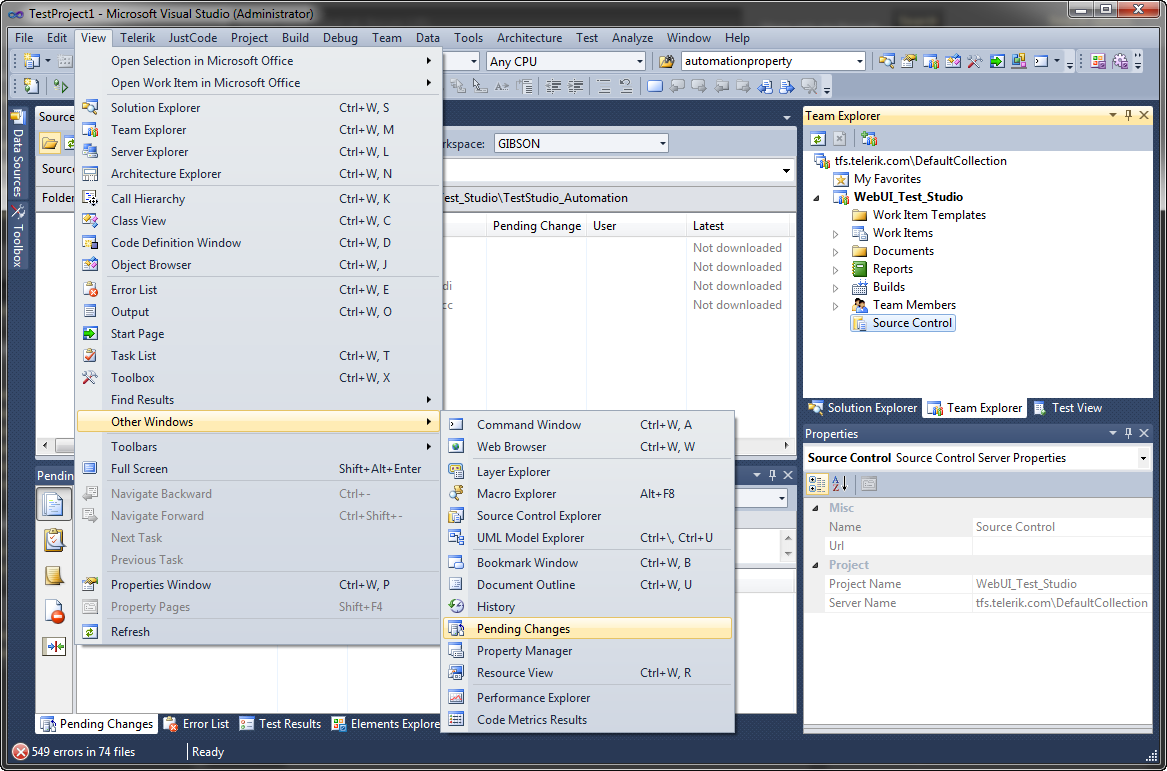Open Source Control properties object dropdown
The width and height of the screenshot is (1167, 771).
point(1143,458)
